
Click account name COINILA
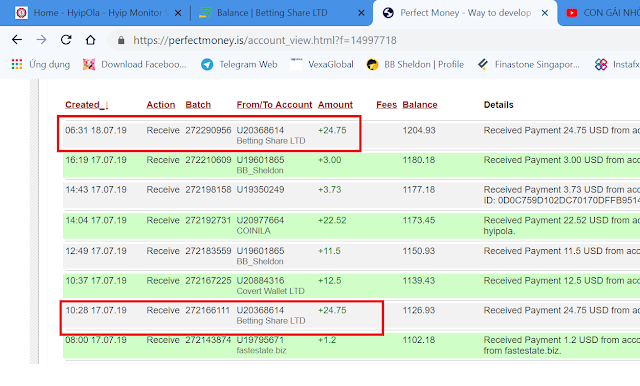(253, 231)
